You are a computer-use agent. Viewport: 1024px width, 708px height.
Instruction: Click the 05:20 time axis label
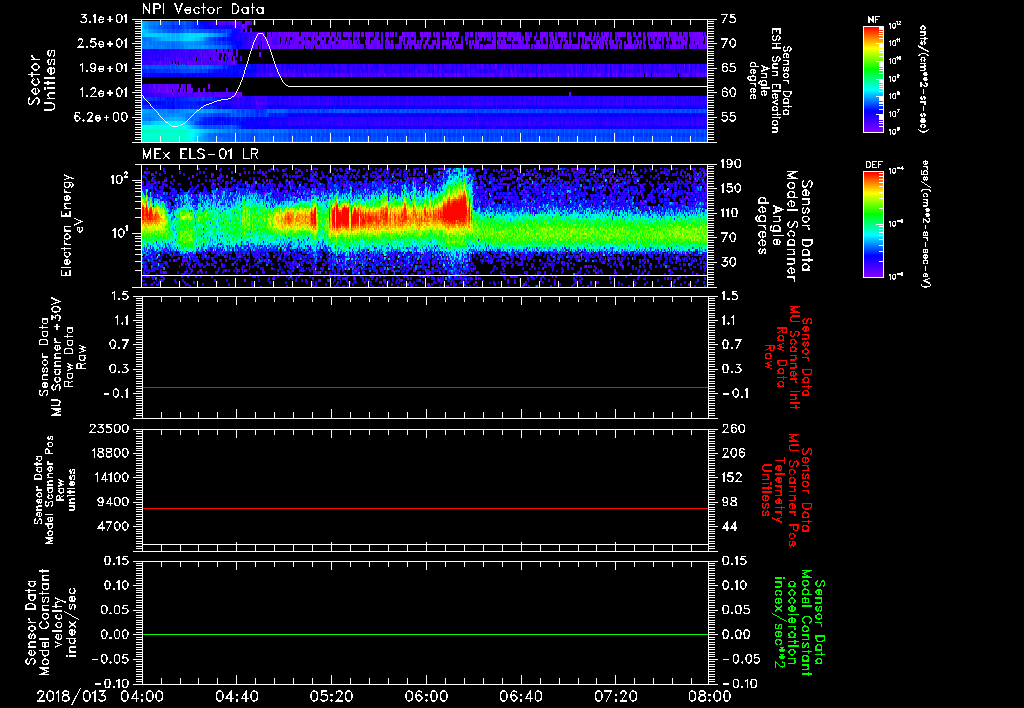(330, 696)
